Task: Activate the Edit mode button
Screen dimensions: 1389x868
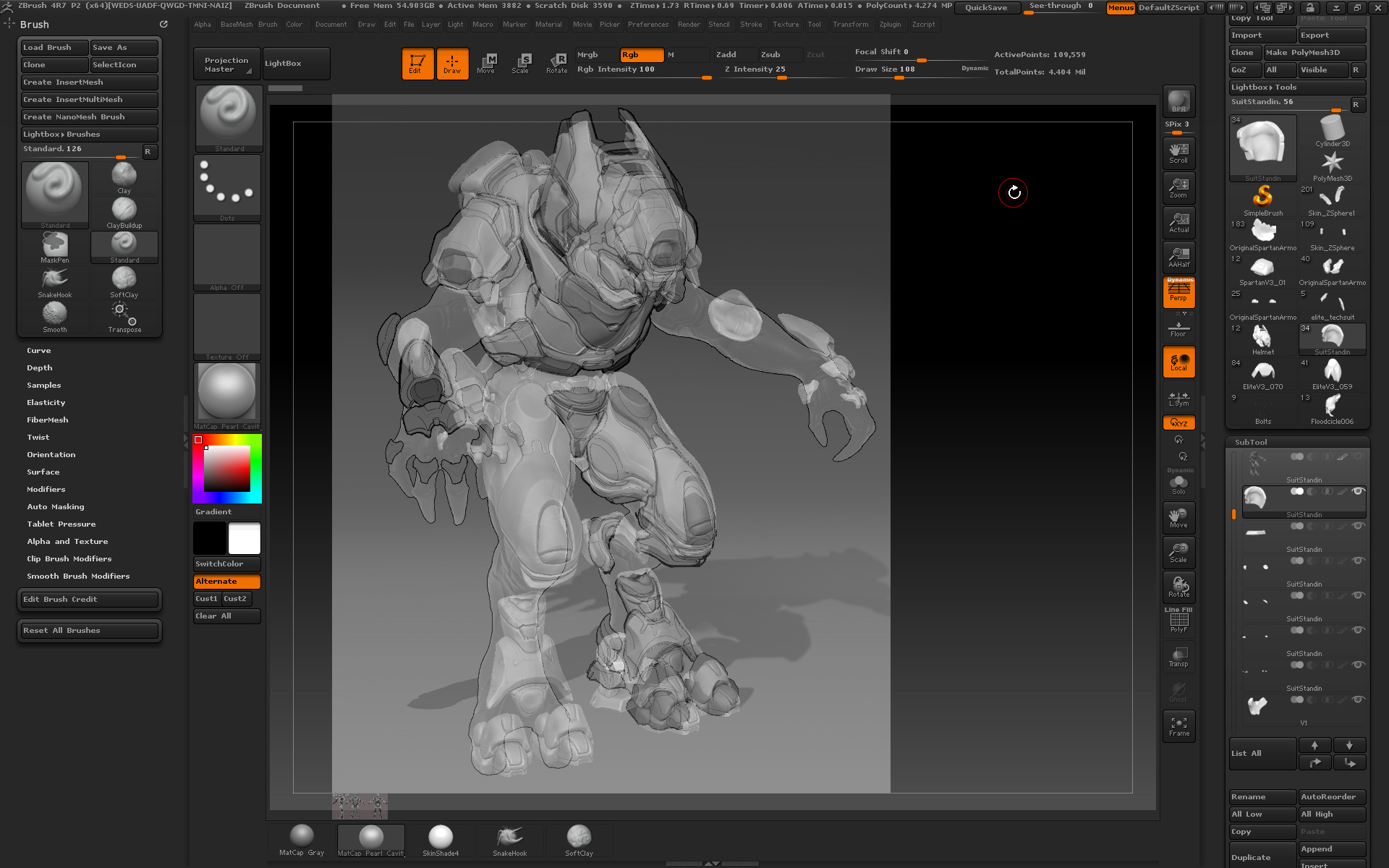Action: pos(417,64)
